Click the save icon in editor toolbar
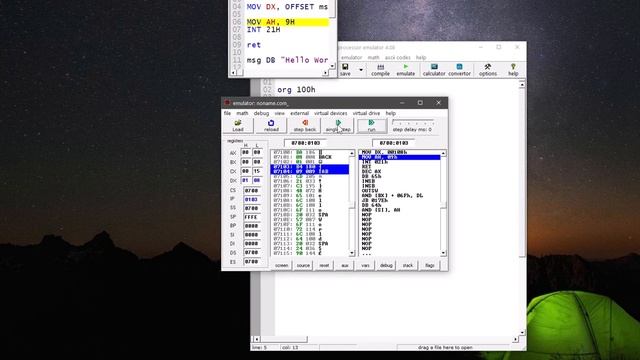The image size is (640, 360). [345, 70]
